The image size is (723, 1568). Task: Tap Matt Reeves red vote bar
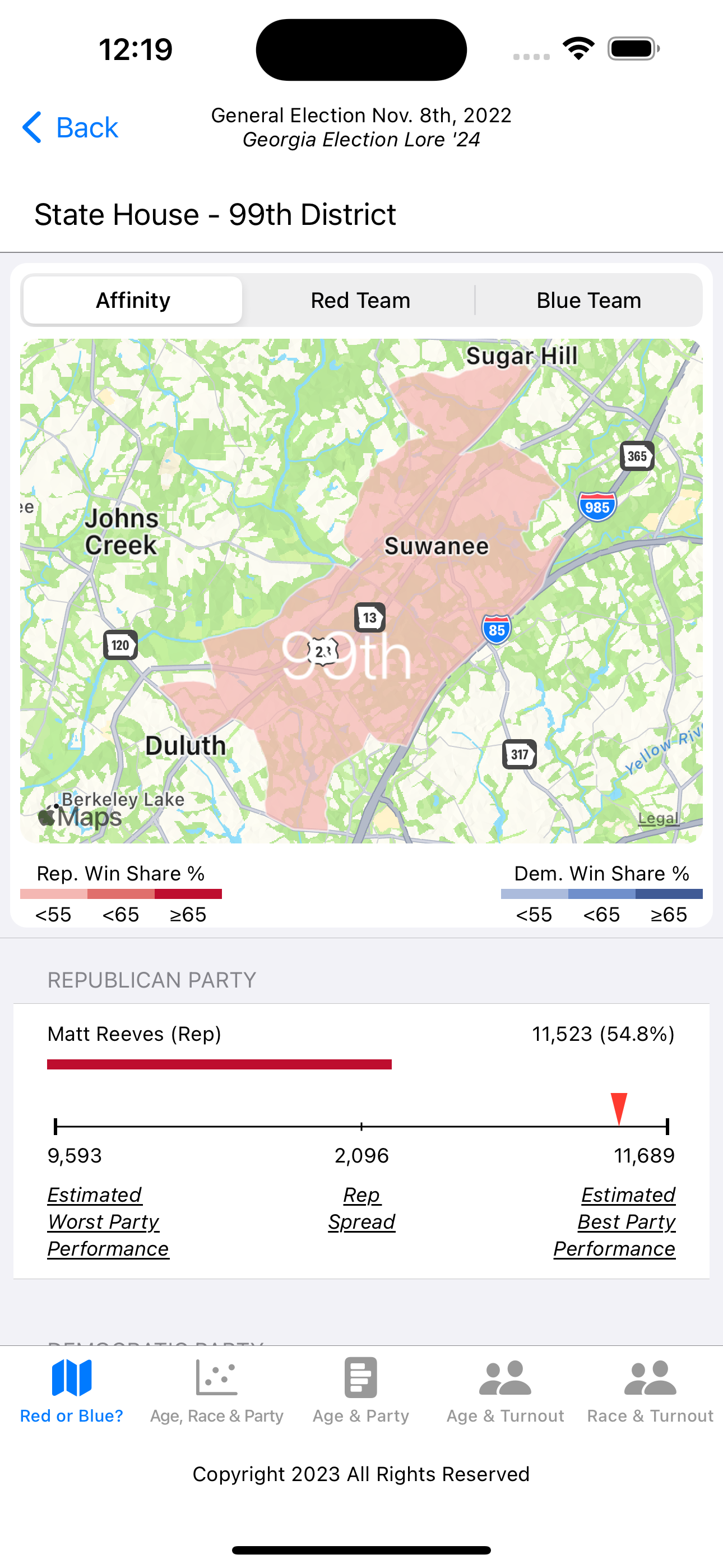pyautogui.click(x=219, y=1064)
